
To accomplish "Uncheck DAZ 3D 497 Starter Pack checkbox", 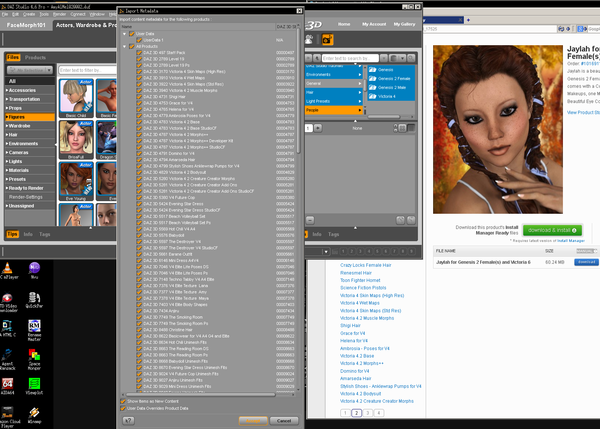I will point(139,52).
